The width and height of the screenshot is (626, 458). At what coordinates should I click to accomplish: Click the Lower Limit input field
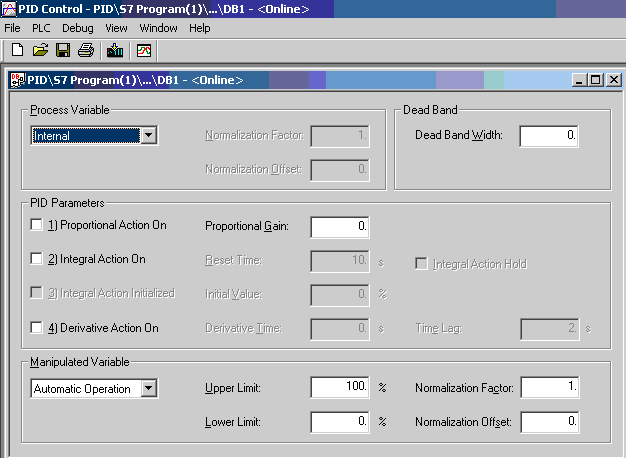coord(340,422)
